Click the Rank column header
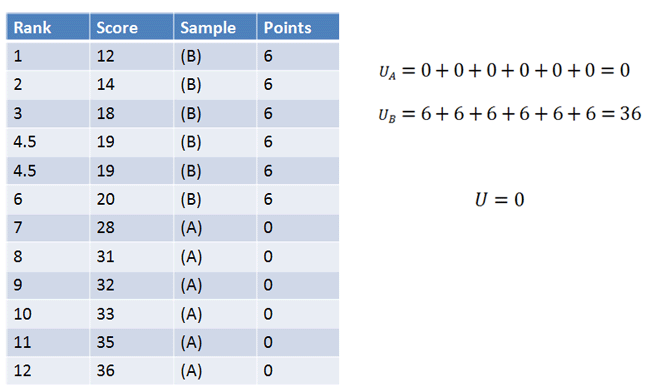The height and width of the screenshot is (387, 650). pos(48,27)
